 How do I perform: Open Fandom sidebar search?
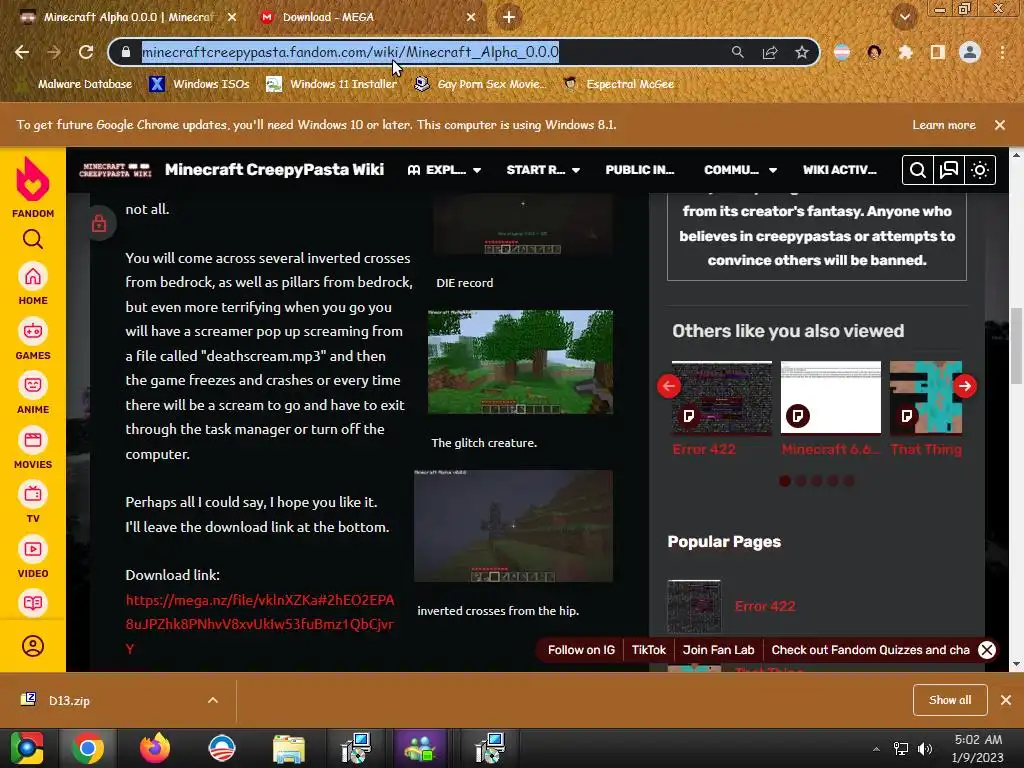(33, 240)
